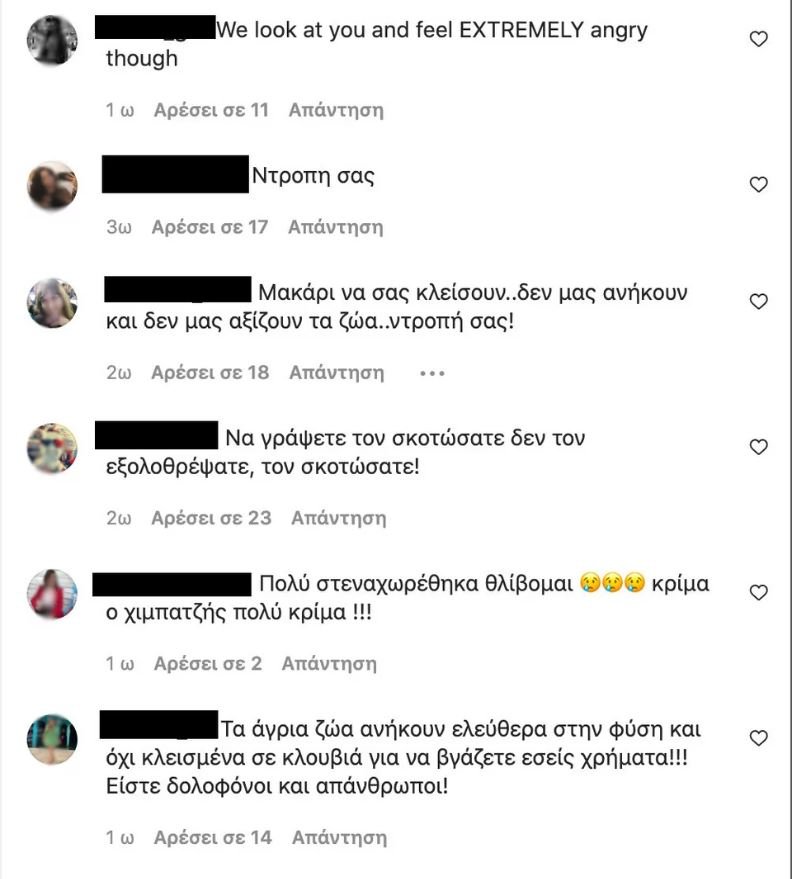Viewport: 792px width, 879px height.
Task: Reply to the 'Μακάρι να σας κλείσουν' comment
Action: pyautogui.click(x=337, y=373)
